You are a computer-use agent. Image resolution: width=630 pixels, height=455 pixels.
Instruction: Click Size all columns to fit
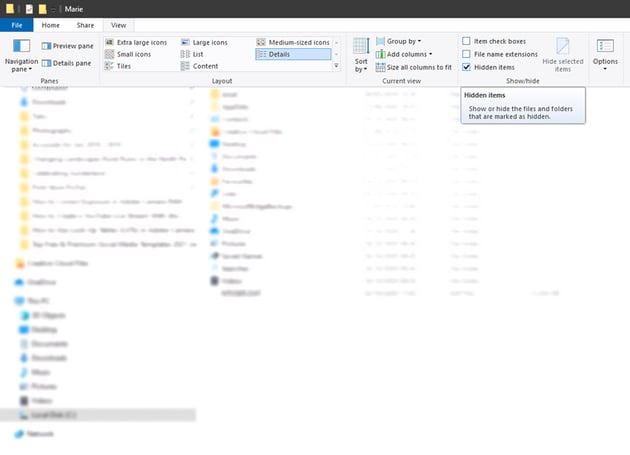[413, 68]
